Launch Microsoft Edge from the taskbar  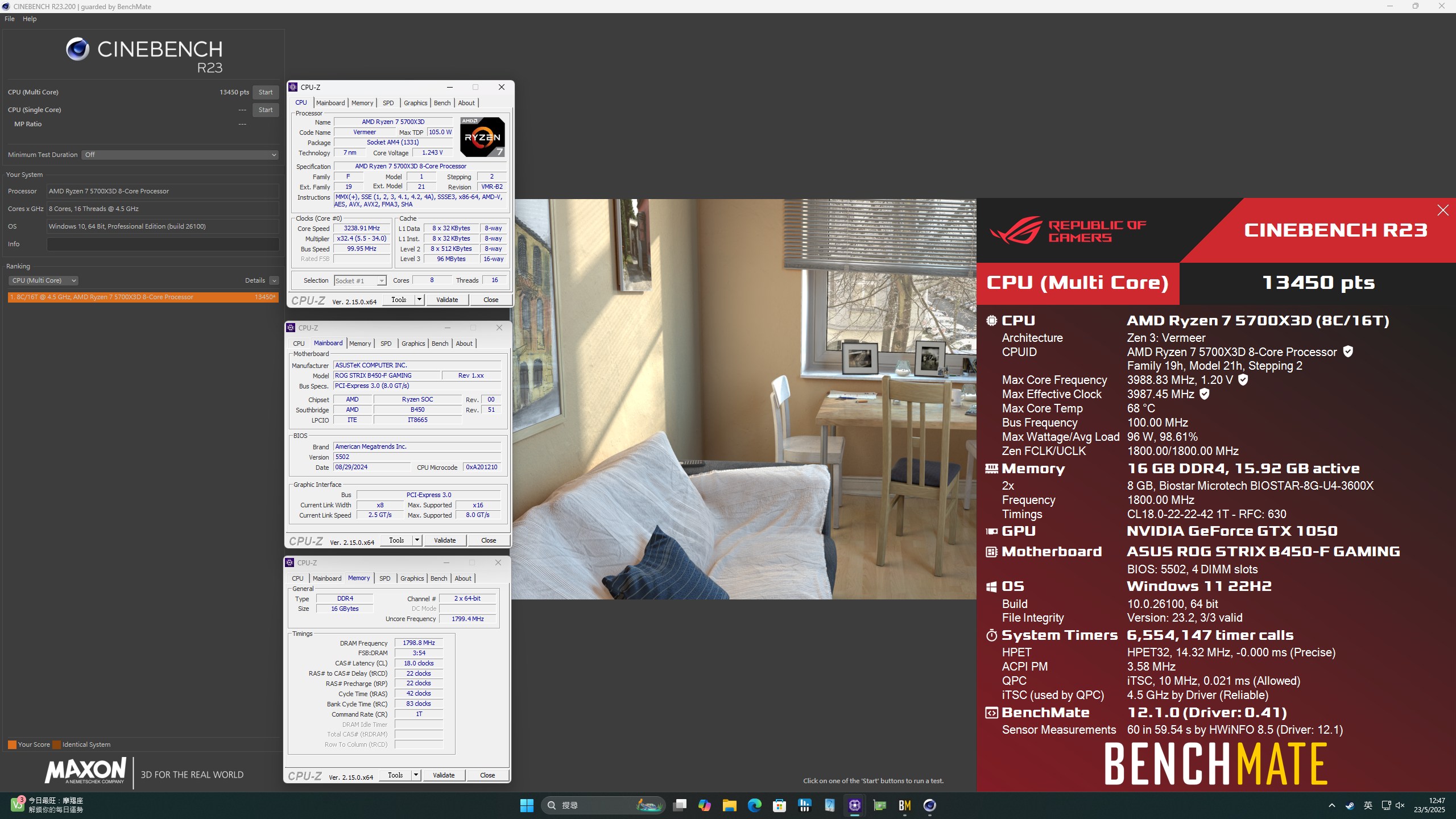point(755,805)
